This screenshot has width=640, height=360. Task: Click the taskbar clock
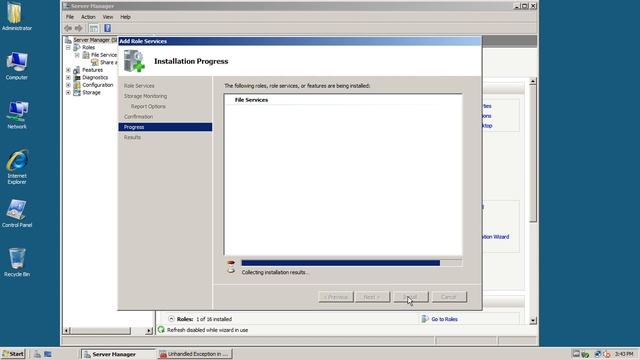coord(624,354)
